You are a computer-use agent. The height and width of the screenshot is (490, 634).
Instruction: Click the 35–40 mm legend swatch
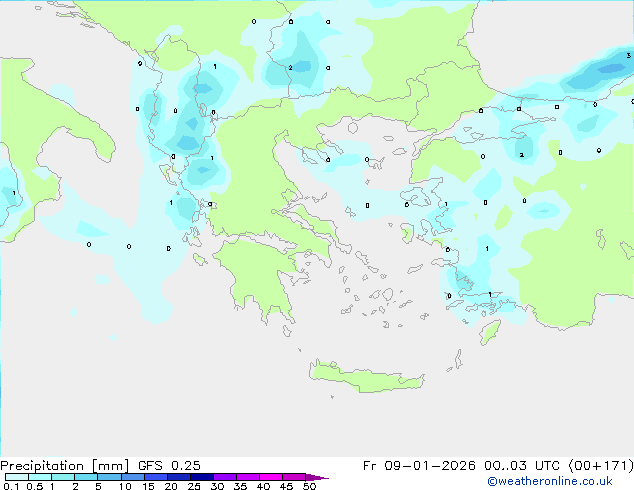[x=247, y=477]
